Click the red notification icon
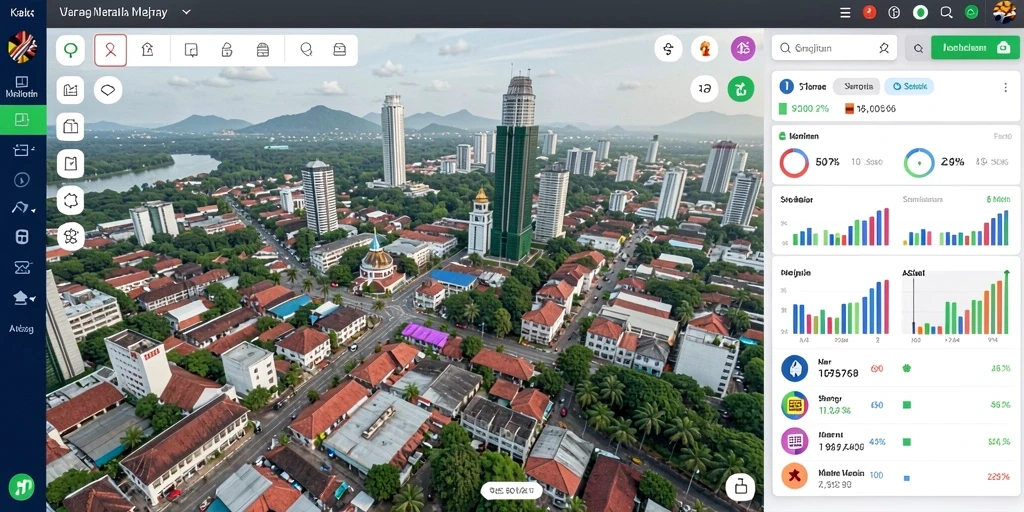This screenshot has width=1024, height=512. [869, 12]
